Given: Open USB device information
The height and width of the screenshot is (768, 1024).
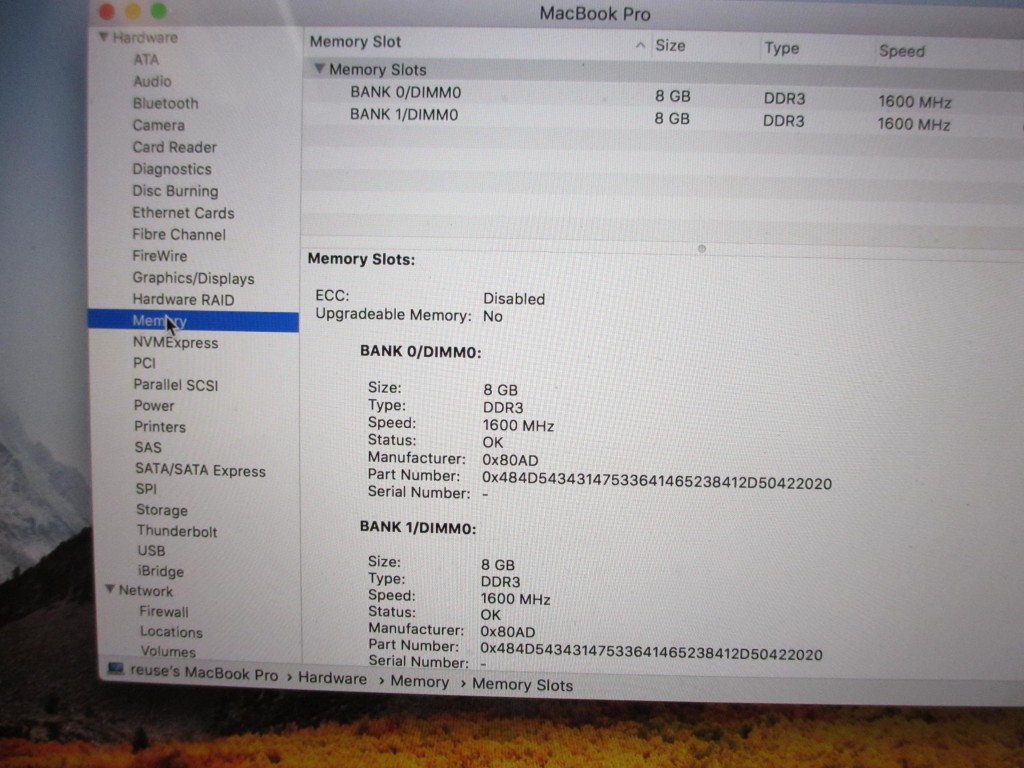Looking at the screenshot, I should [x=151, y=551].
